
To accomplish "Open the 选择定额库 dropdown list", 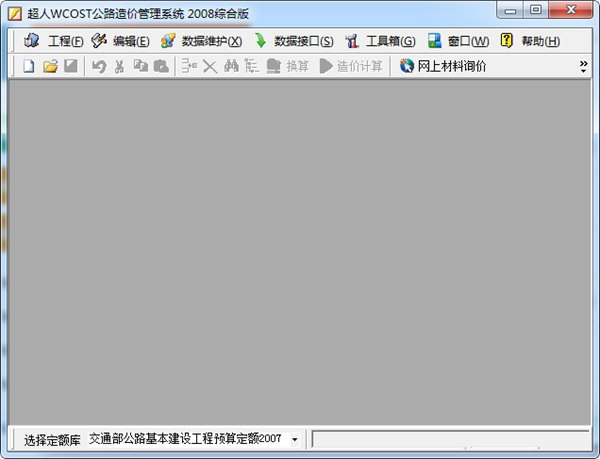I will [x=295, y=439].
